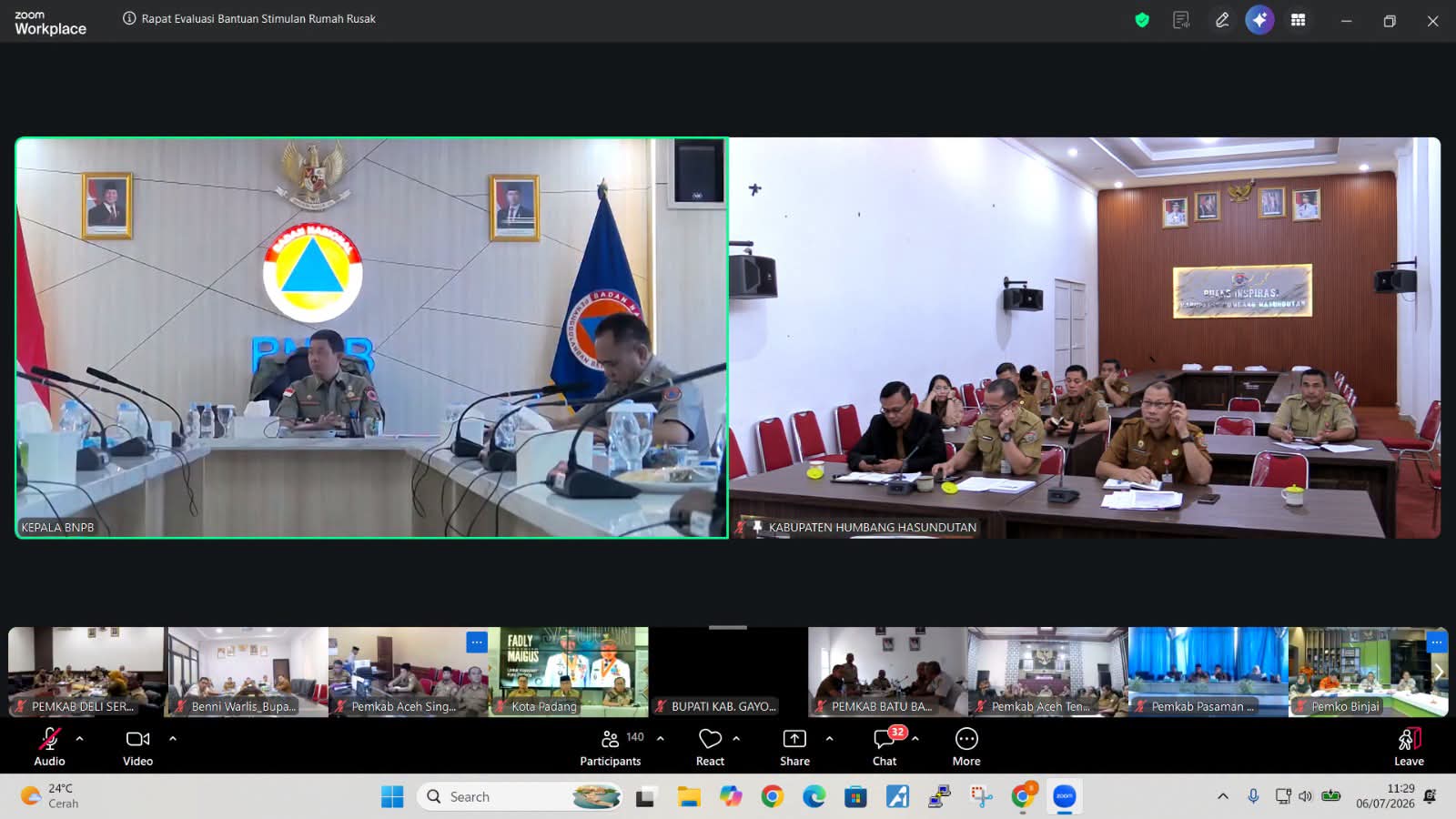Click the Leave meeting button
The width and height of the screenshot is (1456, 819).
click(1409, 747)
